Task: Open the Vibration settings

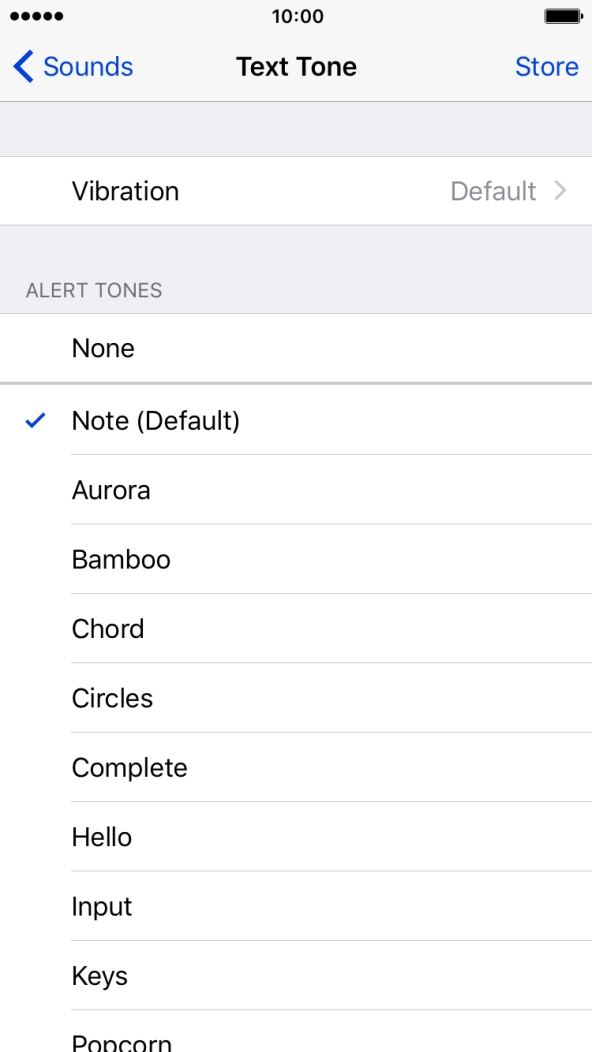Action: click(x=296, y=191)
